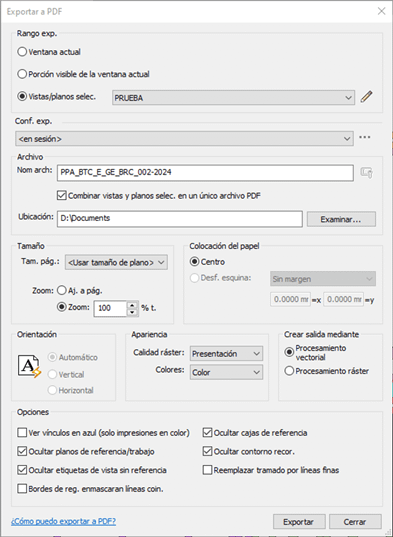Screen dimensions: 393x537
Task: Expand the <en sesión> export configuration dropdown
Action: 184,139
